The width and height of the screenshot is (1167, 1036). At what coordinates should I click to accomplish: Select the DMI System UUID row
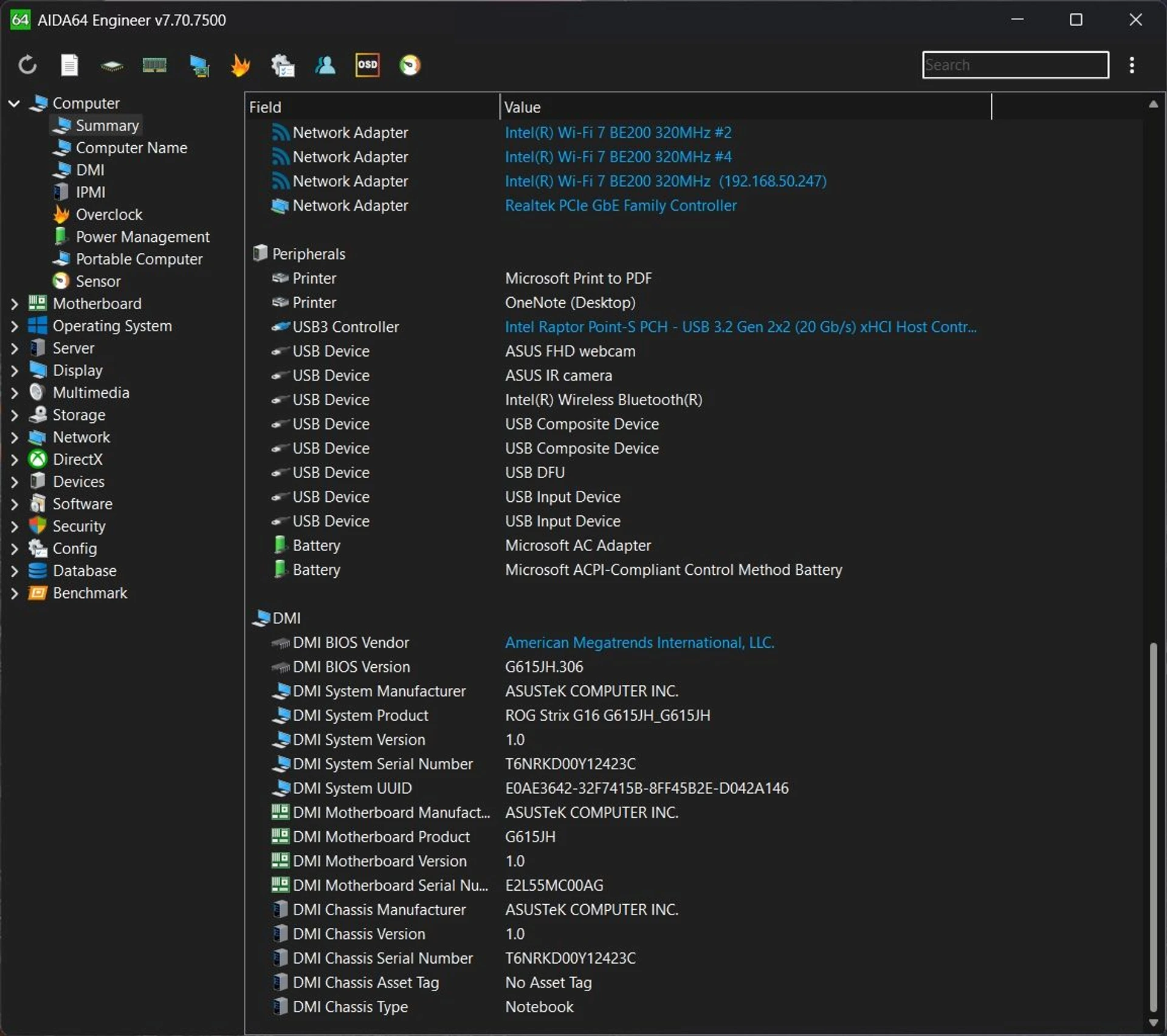click(693, 789)
